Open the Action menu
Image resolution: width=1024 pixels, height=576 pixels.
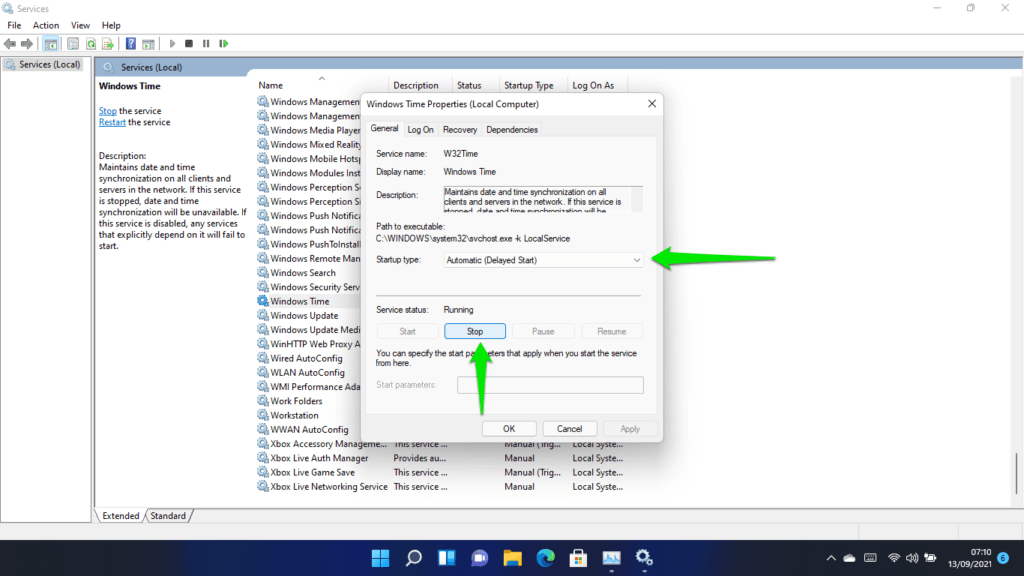tap(46, 25)
